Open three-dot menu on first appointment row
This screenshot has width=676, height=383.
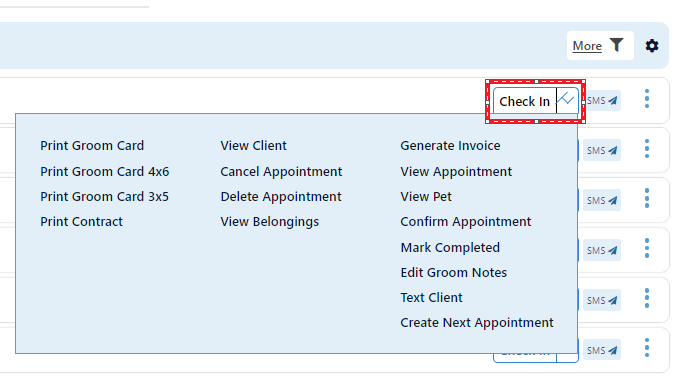tap(647, 99)
